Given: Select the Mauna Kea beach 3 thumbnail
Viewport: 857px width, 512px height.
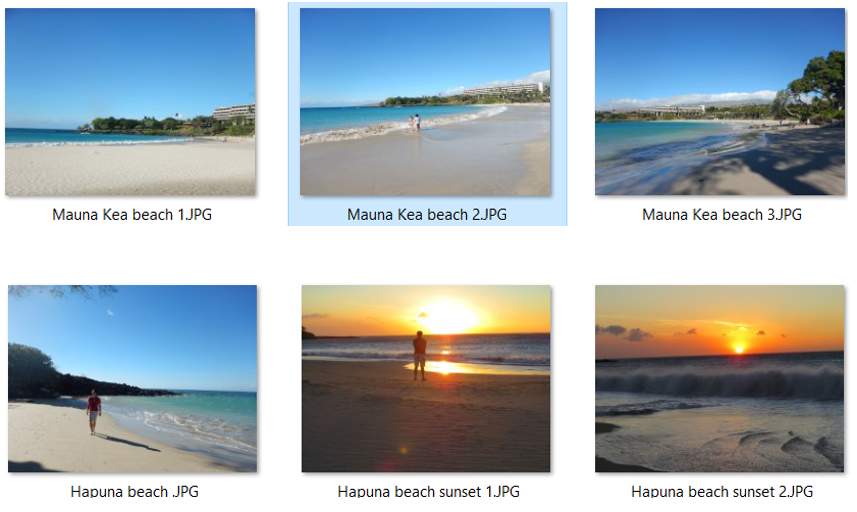Looking at the screenshot, I should click(720, 102).
